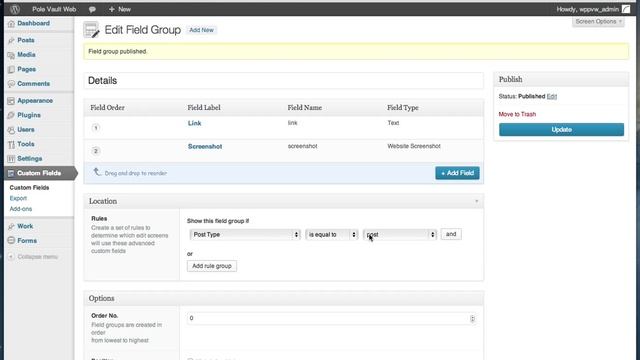The width and height of the screenshot is (640, 360).
Task: Open the comments bubble icon in admin bar
Action: (x=92, y=9)
